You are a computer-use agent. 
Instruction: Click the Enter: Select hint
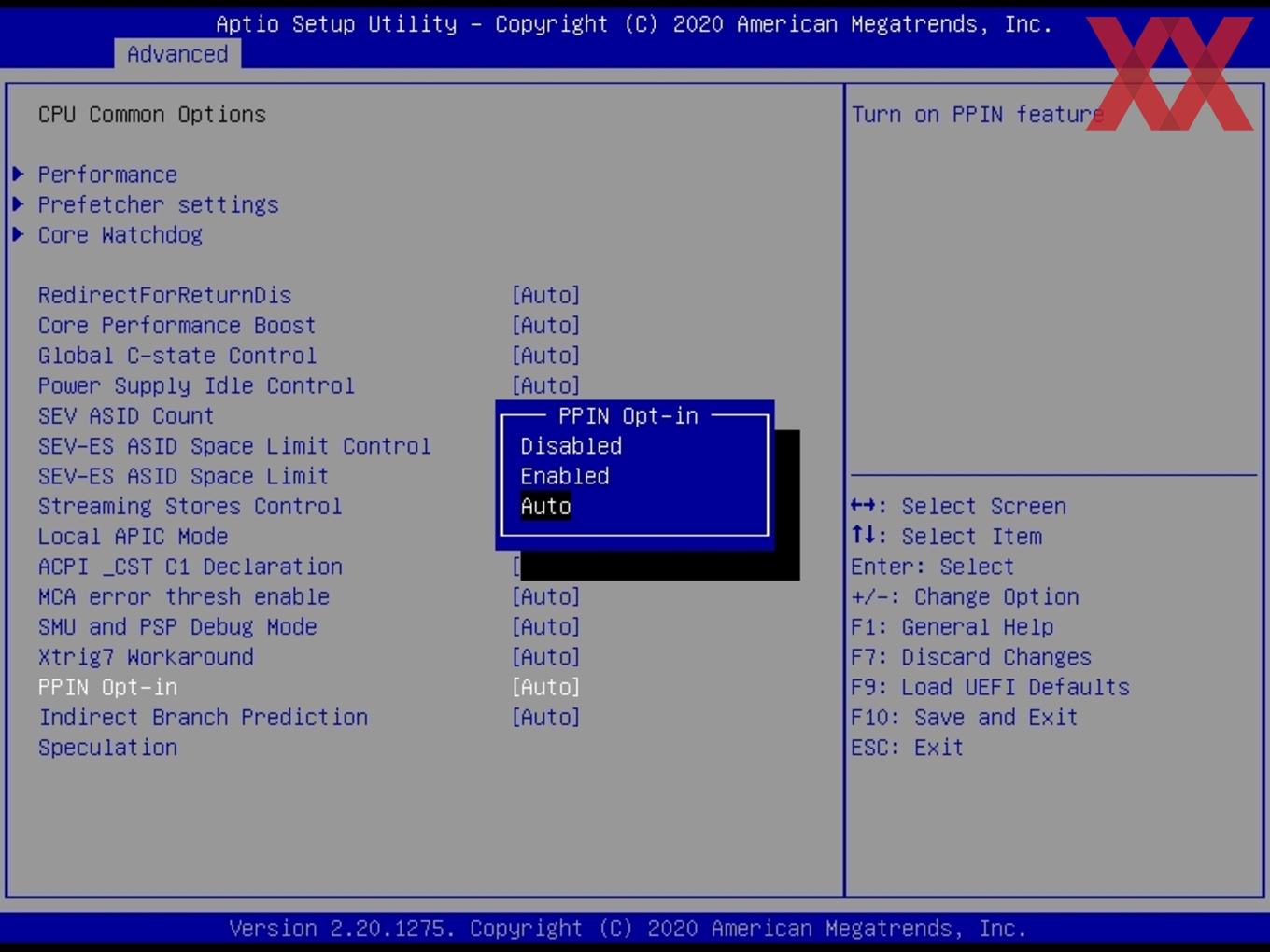[932, 567]
